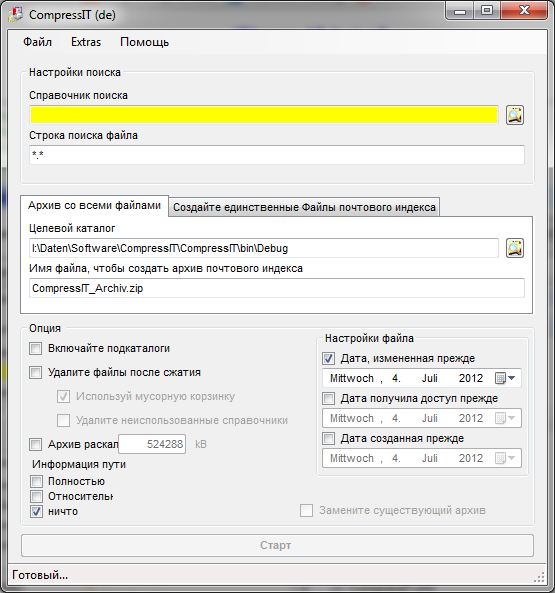This screenshot has width=555, height=593.
Task: Click the window resize grip in status bar
Action: coord(539,577)
